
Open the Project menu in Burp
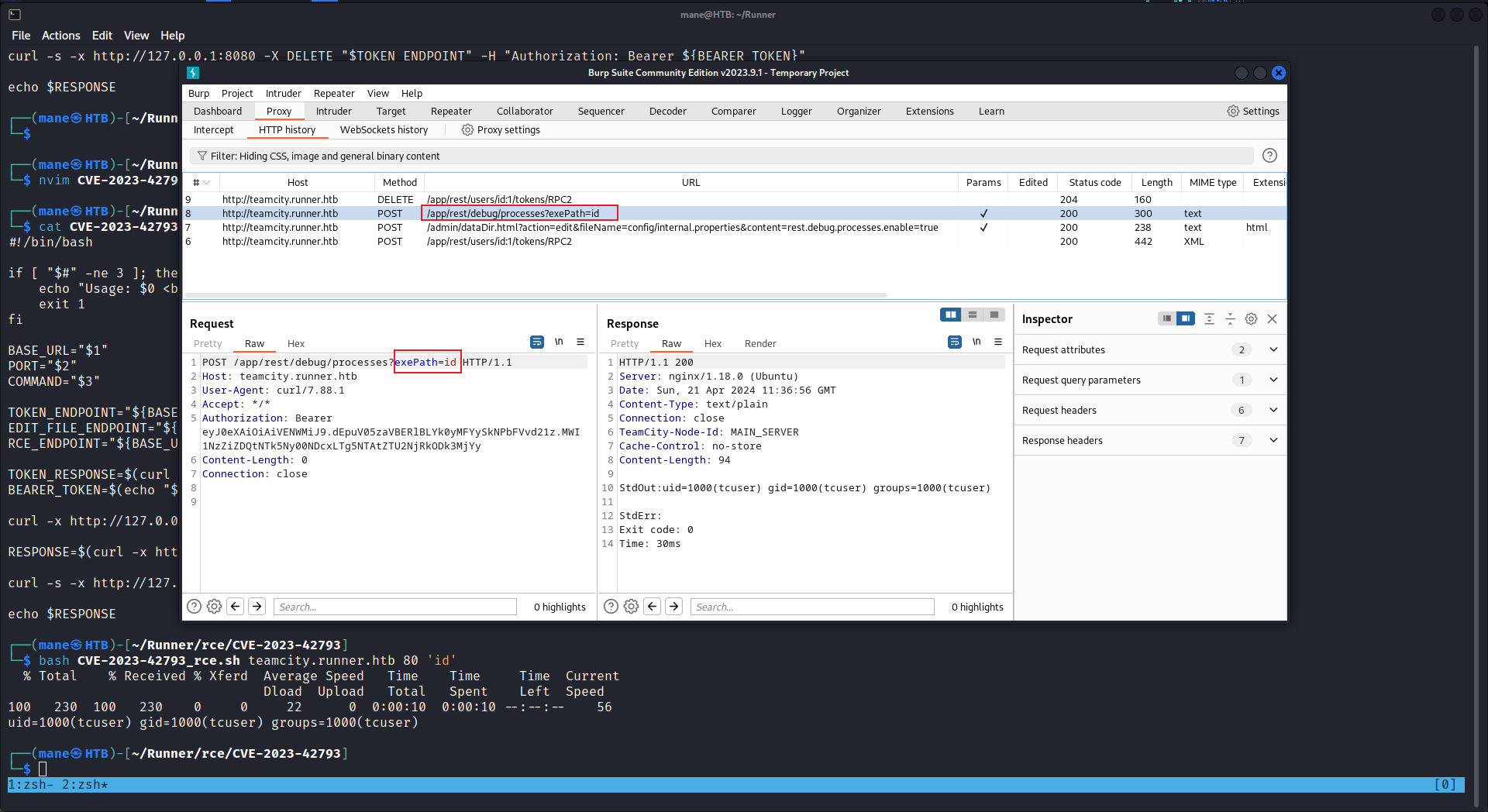click(x=237, y=93)
